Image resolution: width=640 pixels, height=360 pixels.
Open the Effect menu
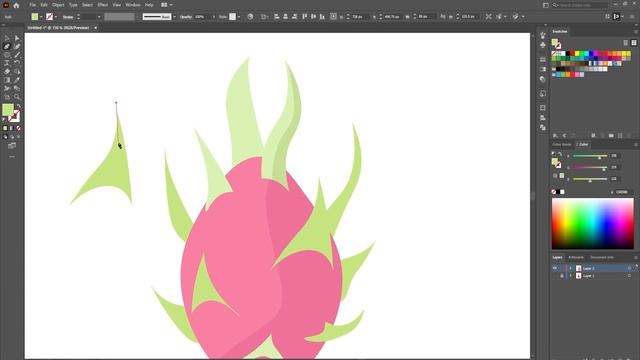pyautogui.click(x=102, y=5)
